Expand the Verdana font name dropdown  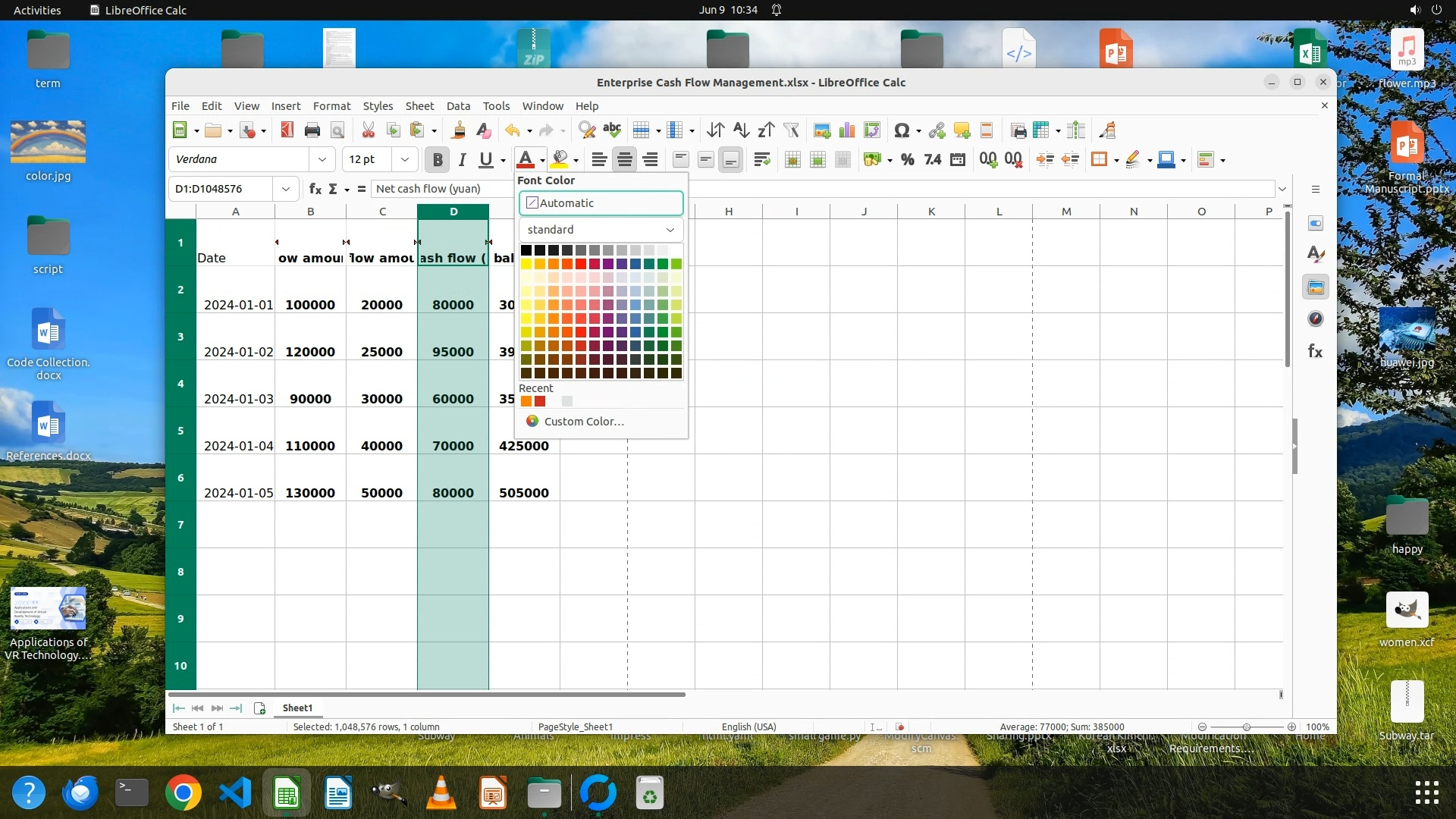pyautogui.click(x=322, y=159)
